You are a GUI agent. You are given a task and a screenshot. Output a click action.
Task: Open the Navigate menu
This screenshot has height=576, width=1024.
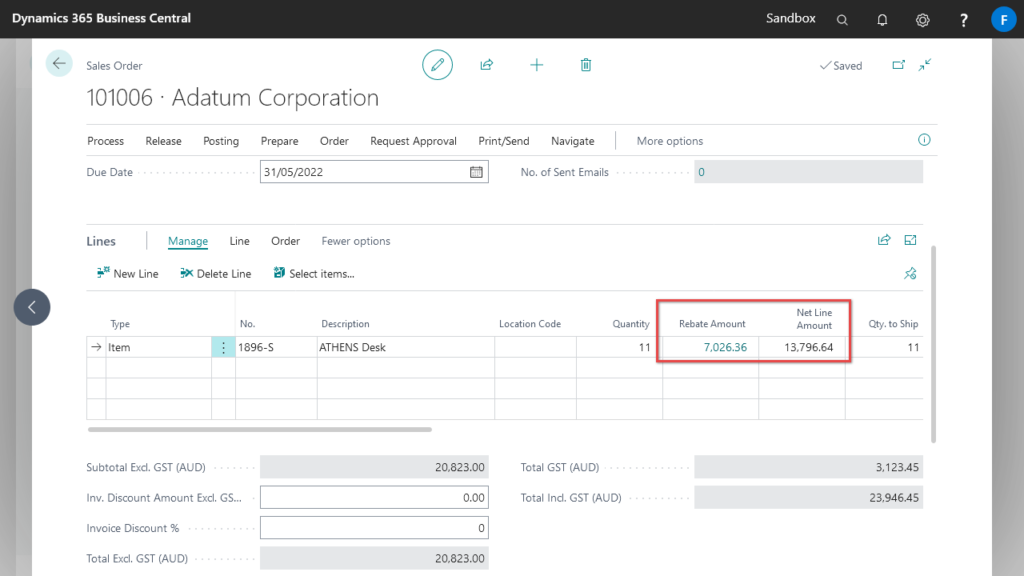(573, 141)
